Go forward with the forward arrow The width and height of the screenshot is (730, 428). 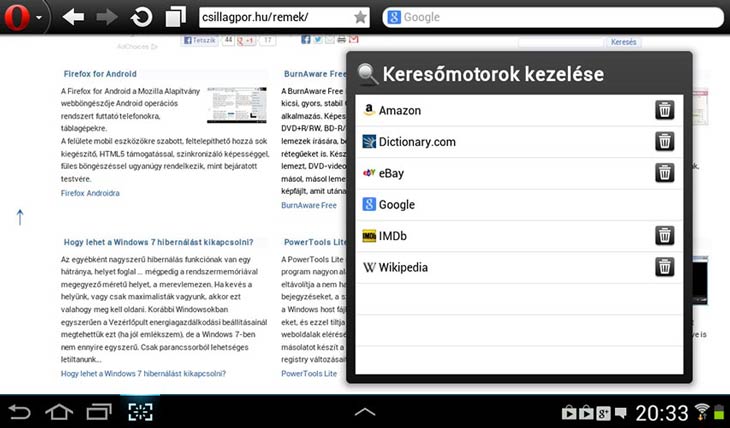pyautogui.click(x=107, y=17)
